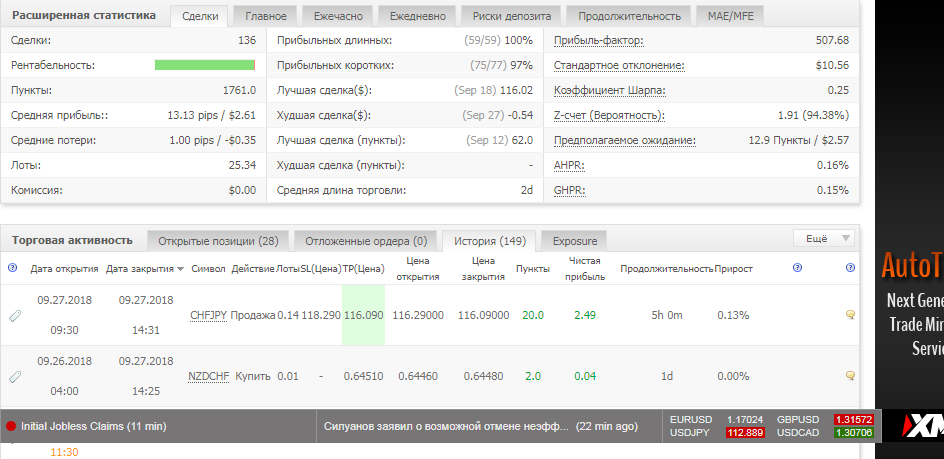Screen dimensions: 944x459
Task: Sort by Чистая прибыль column header
Action: 585,269
